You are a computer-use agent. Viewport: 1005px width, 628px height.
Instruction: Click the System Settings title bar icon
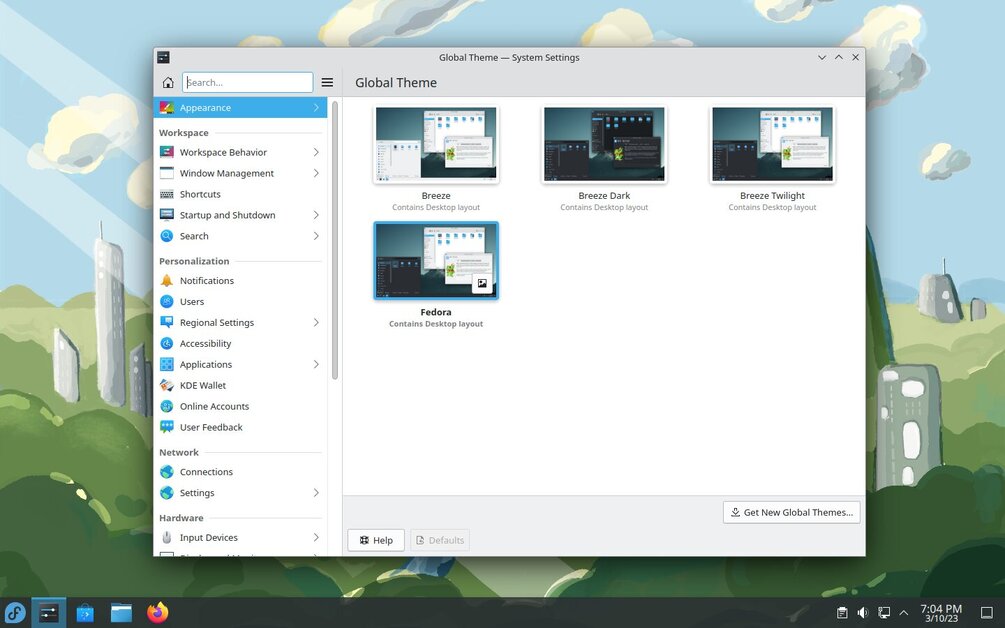tap(163, 57)
